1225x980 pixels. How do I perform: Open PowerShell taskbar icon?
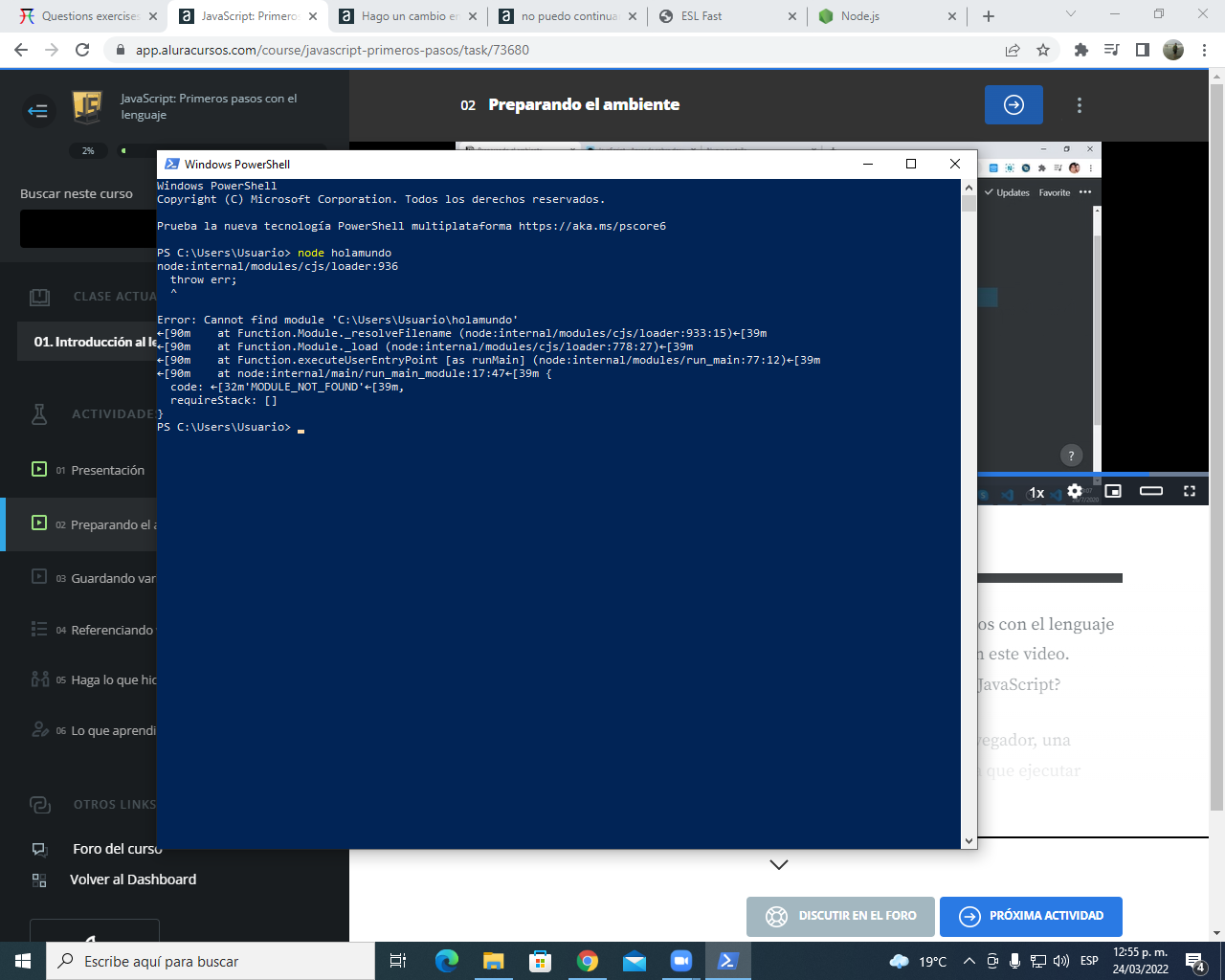click(x=727, y=961)
